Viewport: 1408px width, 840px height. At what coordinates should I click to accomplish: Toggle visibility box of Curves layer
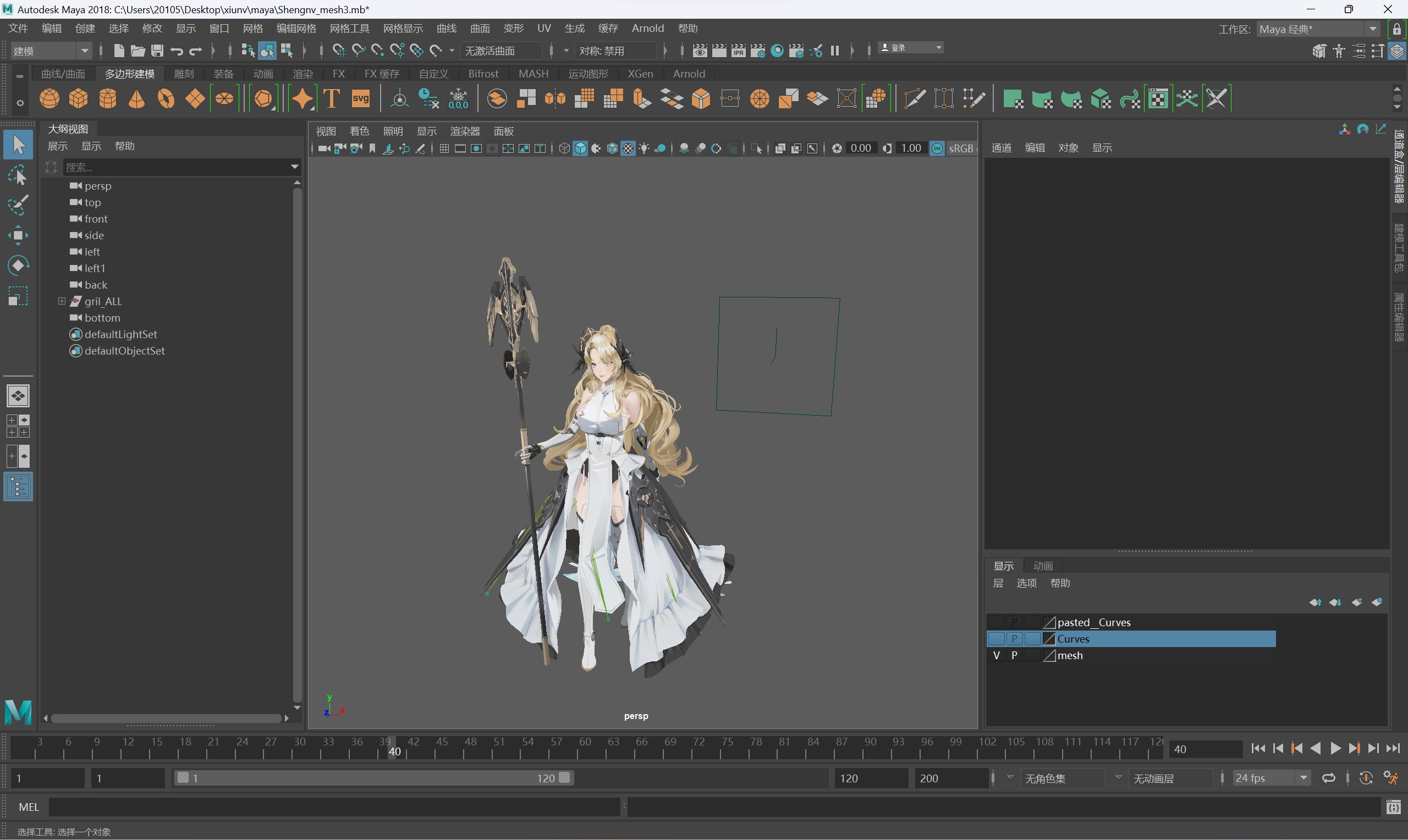997,639
